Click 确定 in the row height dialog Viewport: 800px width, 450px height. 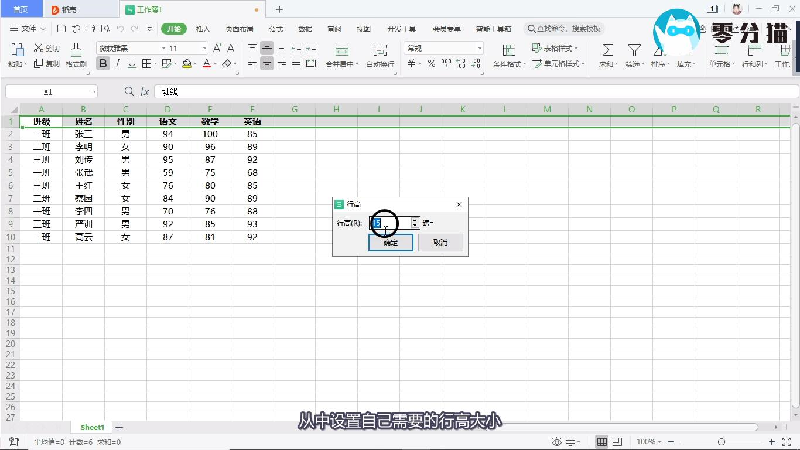[x=390, y=243]
